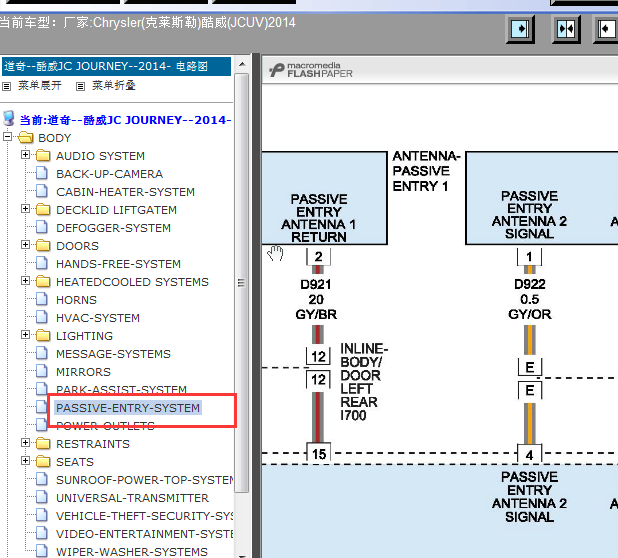This screenshot has width=618, height=558.
Task: Open the HORNS diagram entry
Action: (x=76, y=300)
